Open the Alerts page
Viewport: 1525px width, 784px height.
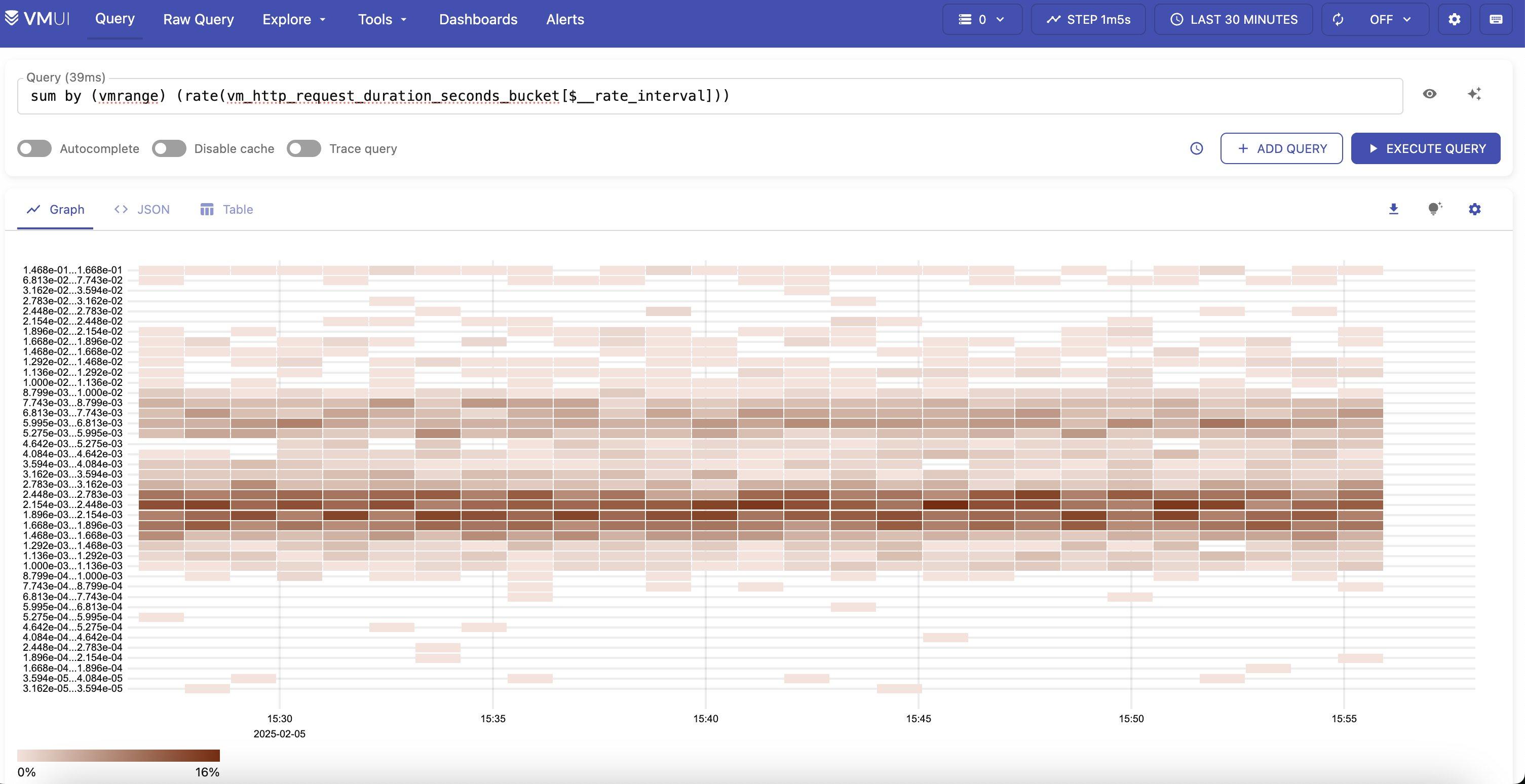tap(565, 20)
